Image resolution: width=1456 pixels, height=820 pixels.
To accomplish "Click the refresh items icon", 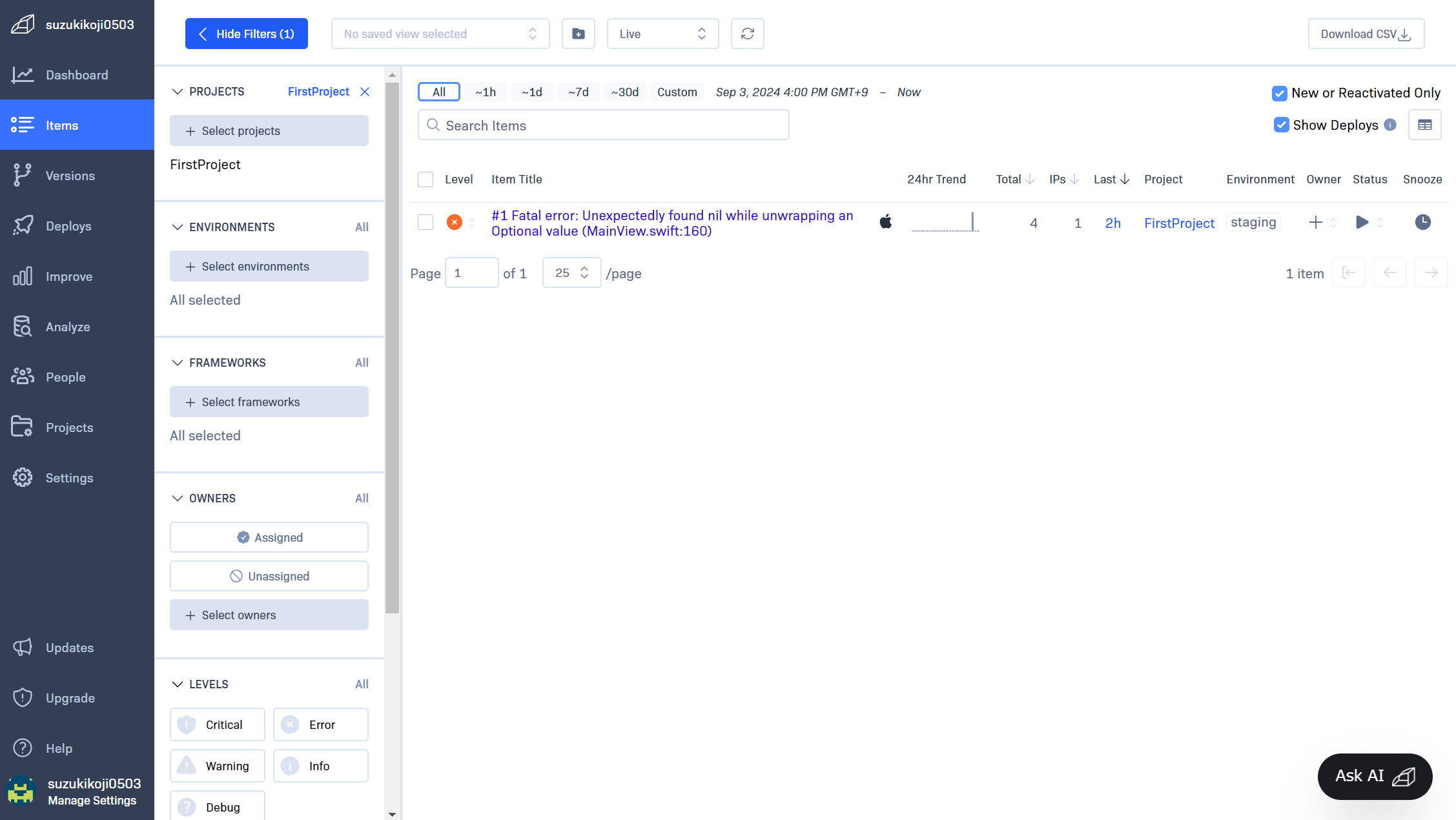I will tap(747, 34).
